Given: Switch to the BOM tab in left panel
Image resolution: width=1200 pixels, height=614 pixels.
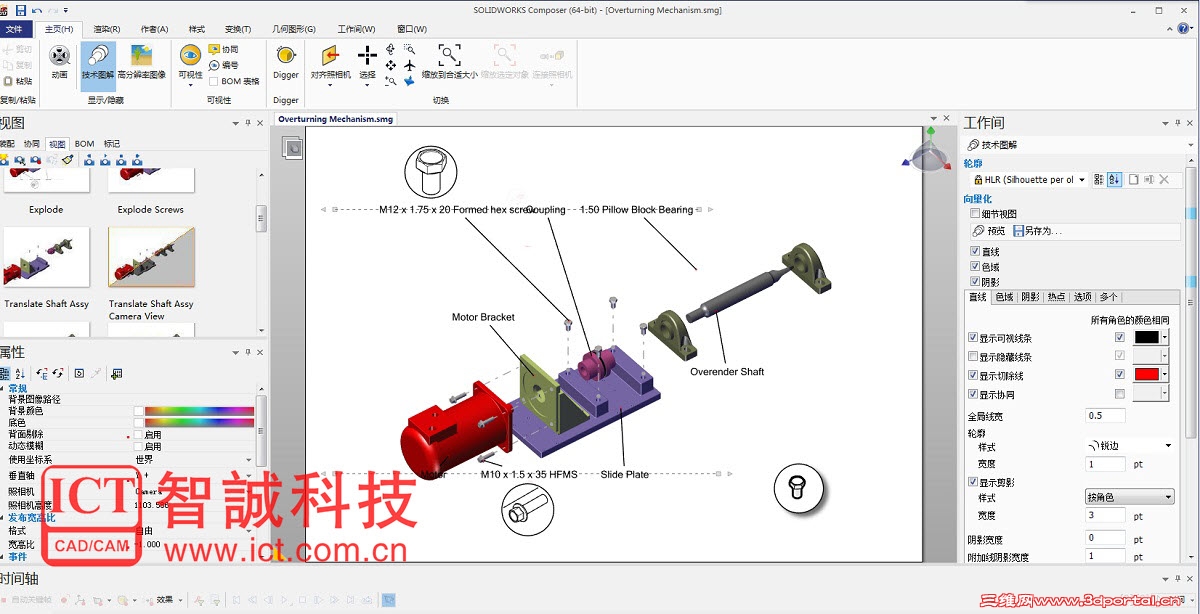Looking at the screenshot, I should pyautogui.click(x=84, y=144).
